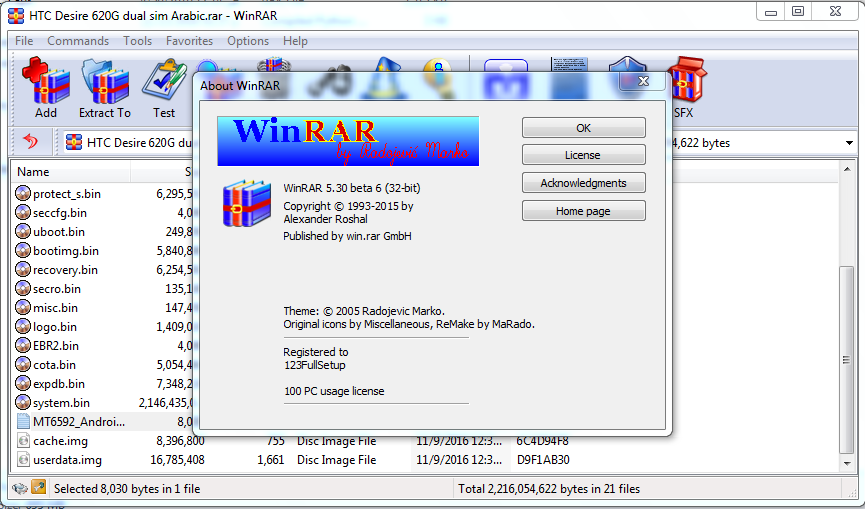The width and height of the screenshot is (865, 509).
Task: Click the cache.img file icon
Action: click(x=23, y=441)
